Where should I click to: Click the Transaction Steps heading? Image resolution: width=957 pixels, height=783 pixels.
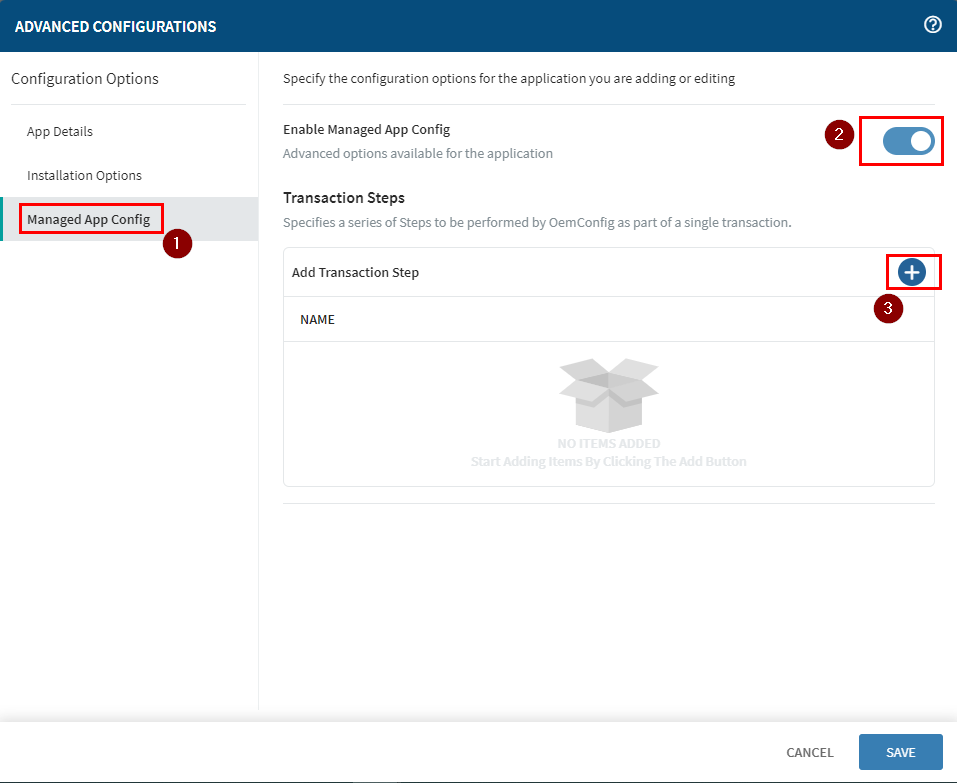pos(344,198)
